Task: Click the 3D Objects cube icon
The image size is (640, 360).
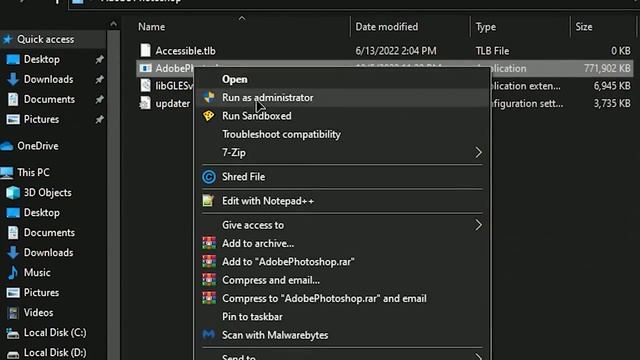Action: point(13,192)
